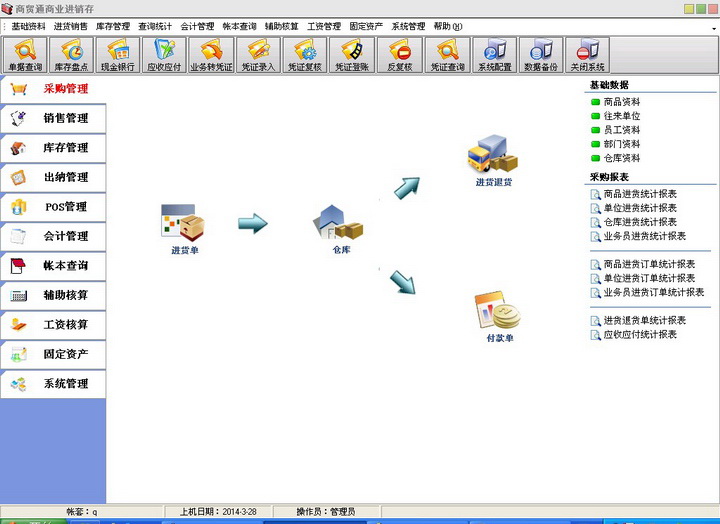This screenshot has height=524, width=720.
Task: Open the 进货销售 menu
Action: [x=71, y=27]
